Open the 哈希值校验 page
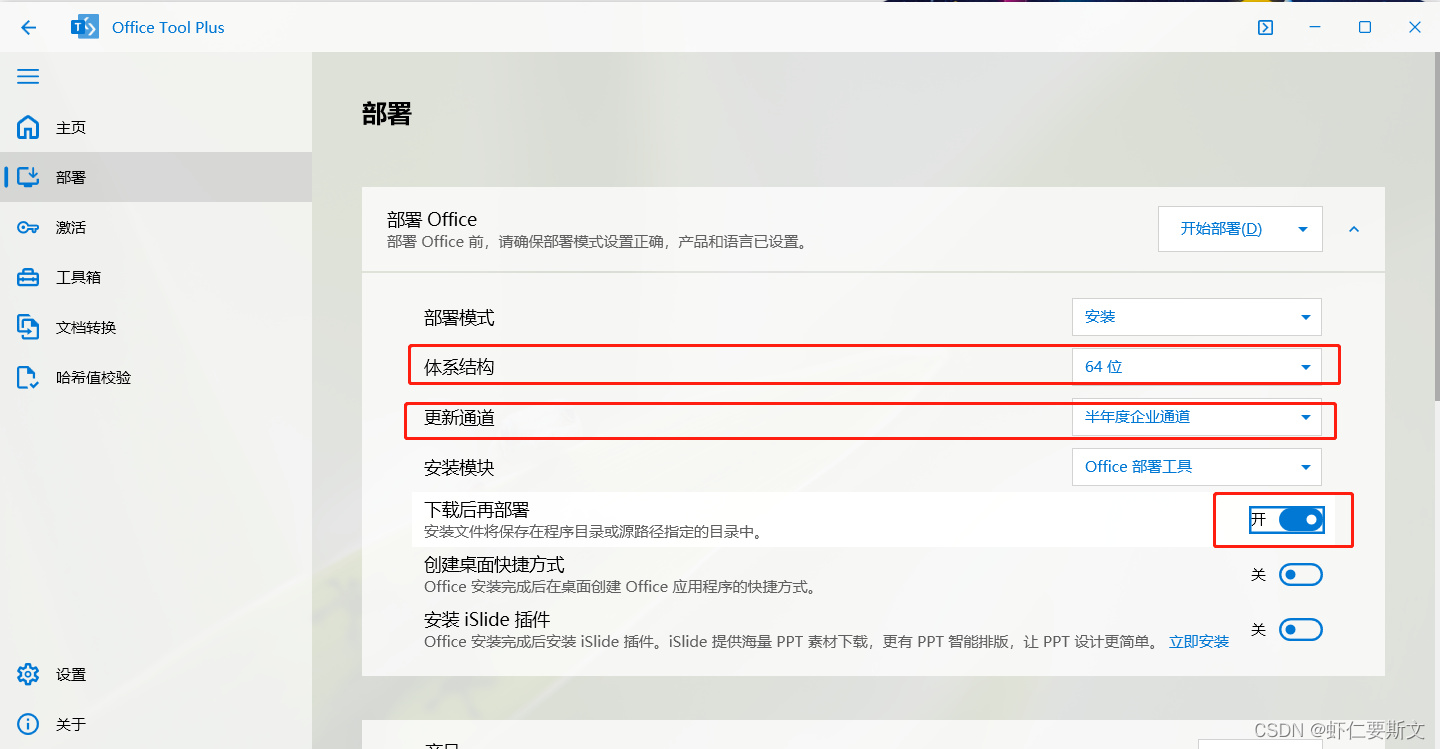 click(156, 377)
